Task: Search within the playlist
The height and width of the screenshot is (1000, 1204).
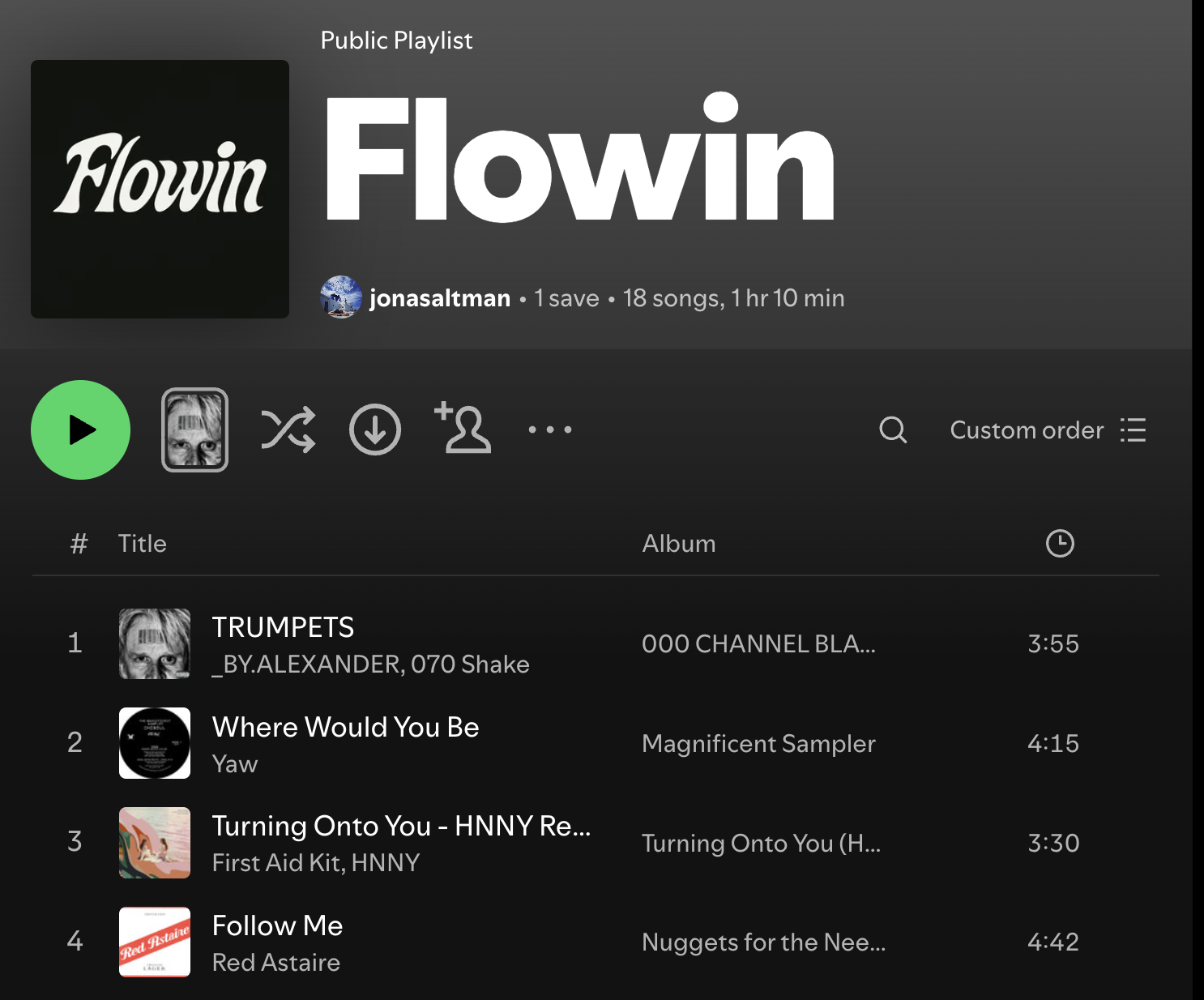Action: tap(893, 429)
